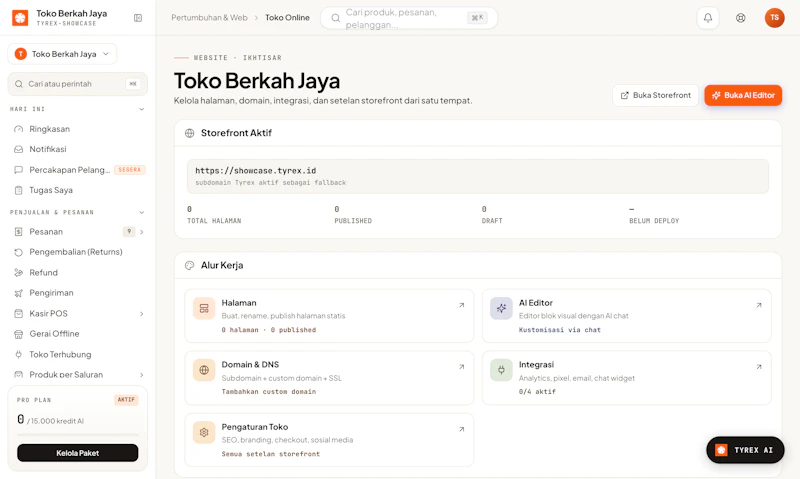Click '0/4 aktif' integrasi status
Viewport: 800px width, 479px height.
[537, 392]
